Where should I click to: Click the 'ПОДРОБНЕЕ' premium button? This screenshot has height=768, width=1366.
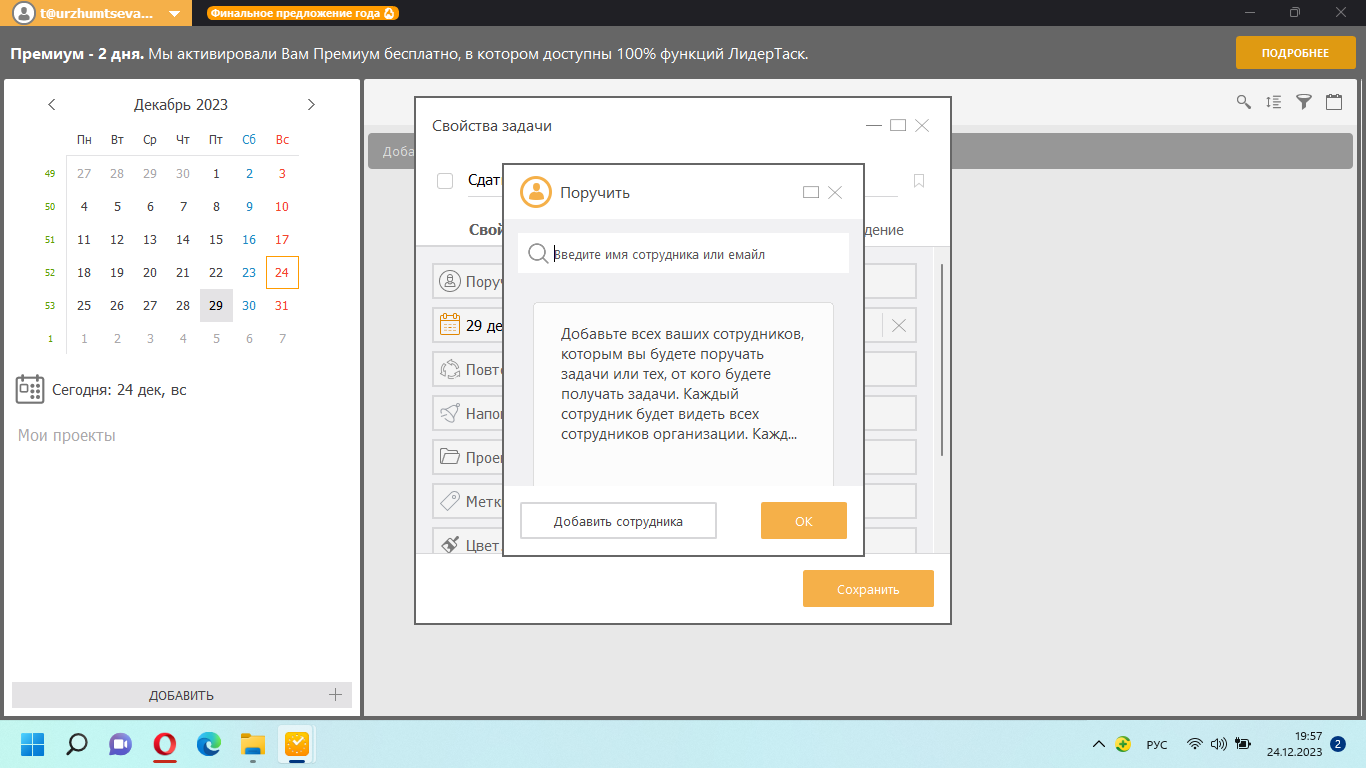(1295, 53)
